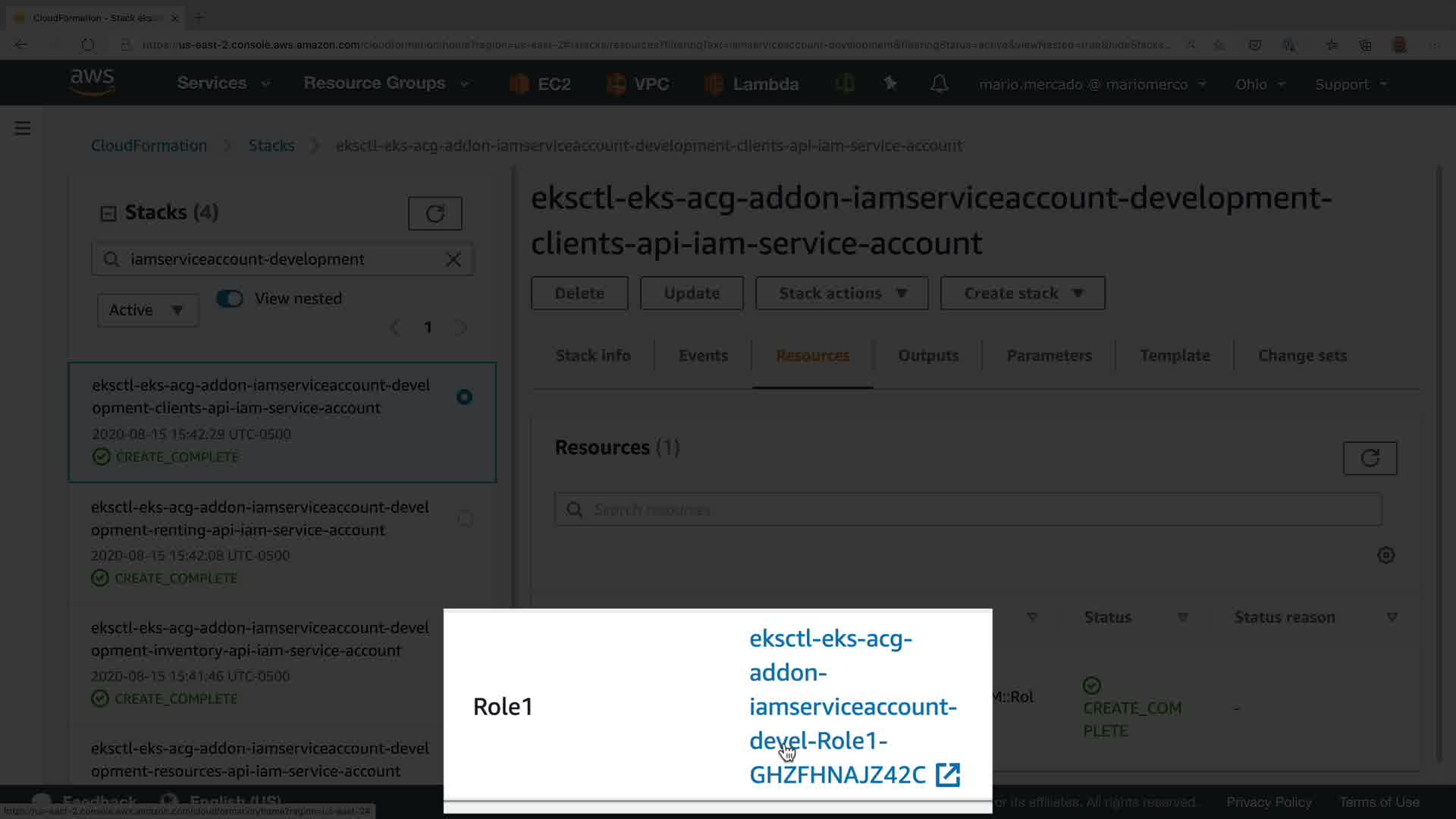Open the pin shortcuts icon
Image resolution: width=1456 pixels, height=819 pixels.
pyautogui.click(x=890, y=83)
